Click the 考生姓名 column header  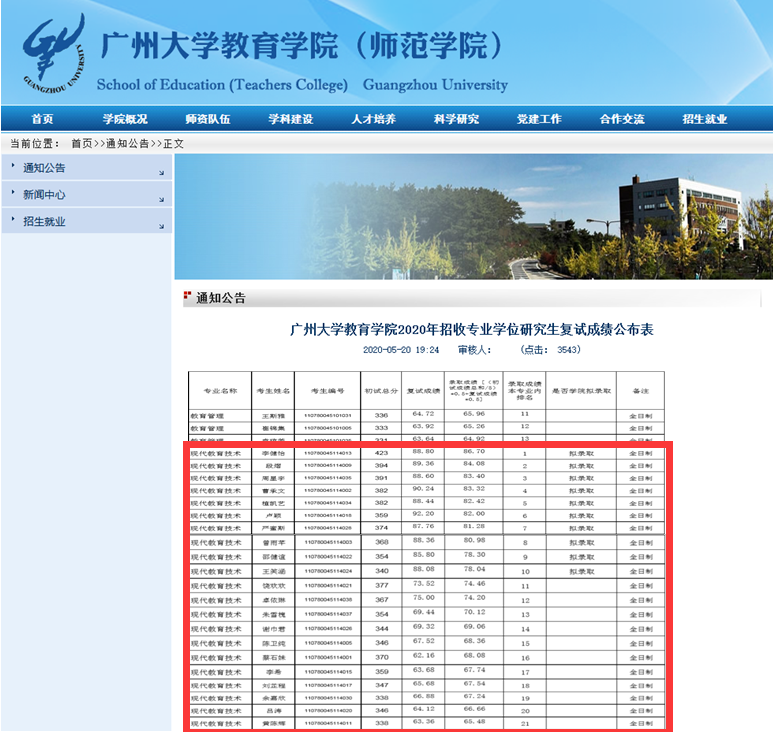pyautogui.click(x=273, y=391)
